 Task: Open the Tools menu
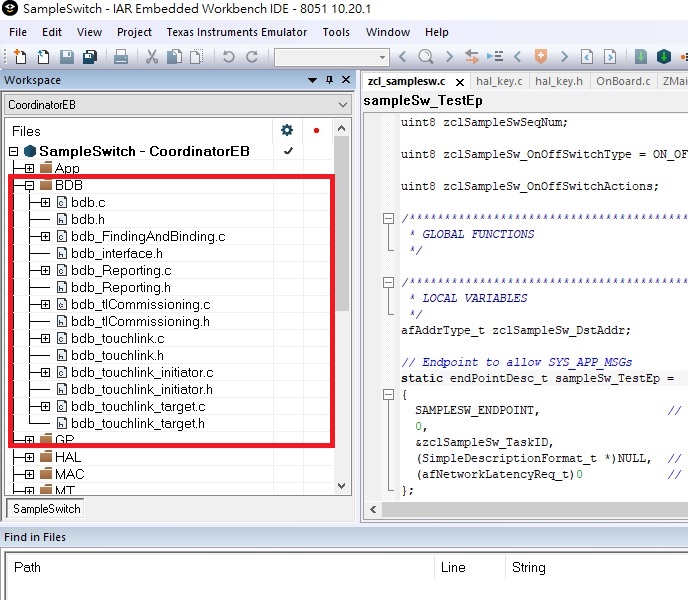coord(336,32)
